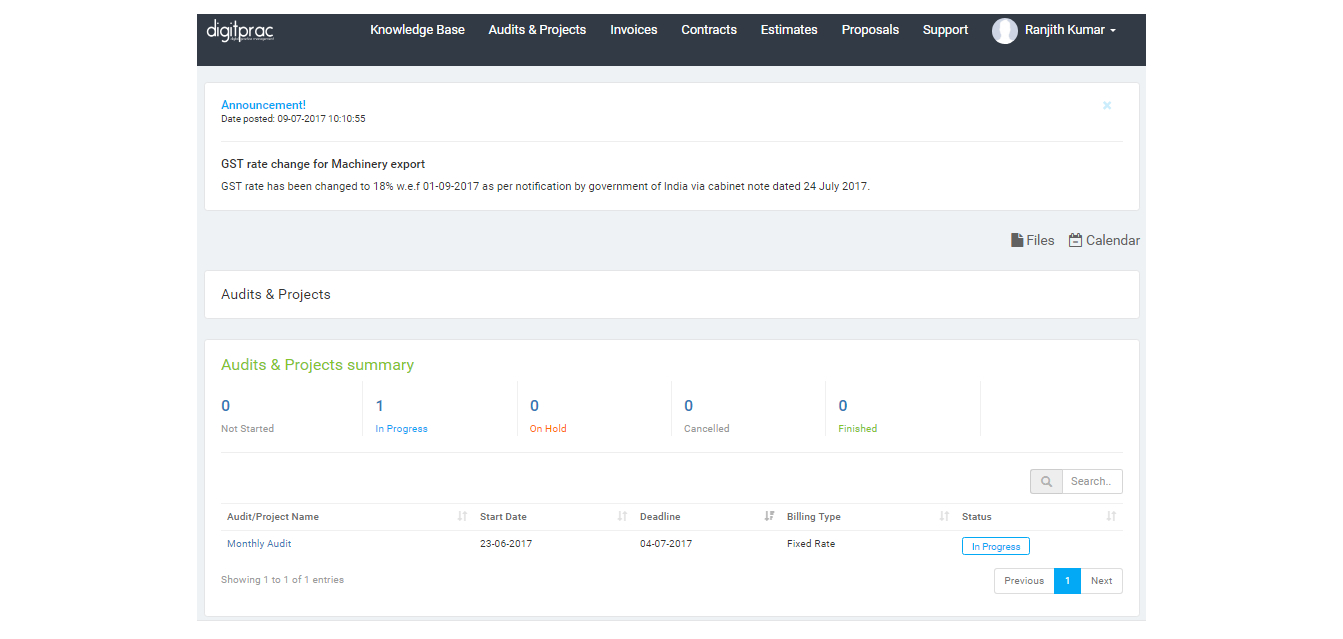The height and width of the screenshot is (639, 1343).
Task: Sort table by Deadline column icon
Action: [769, 517]
